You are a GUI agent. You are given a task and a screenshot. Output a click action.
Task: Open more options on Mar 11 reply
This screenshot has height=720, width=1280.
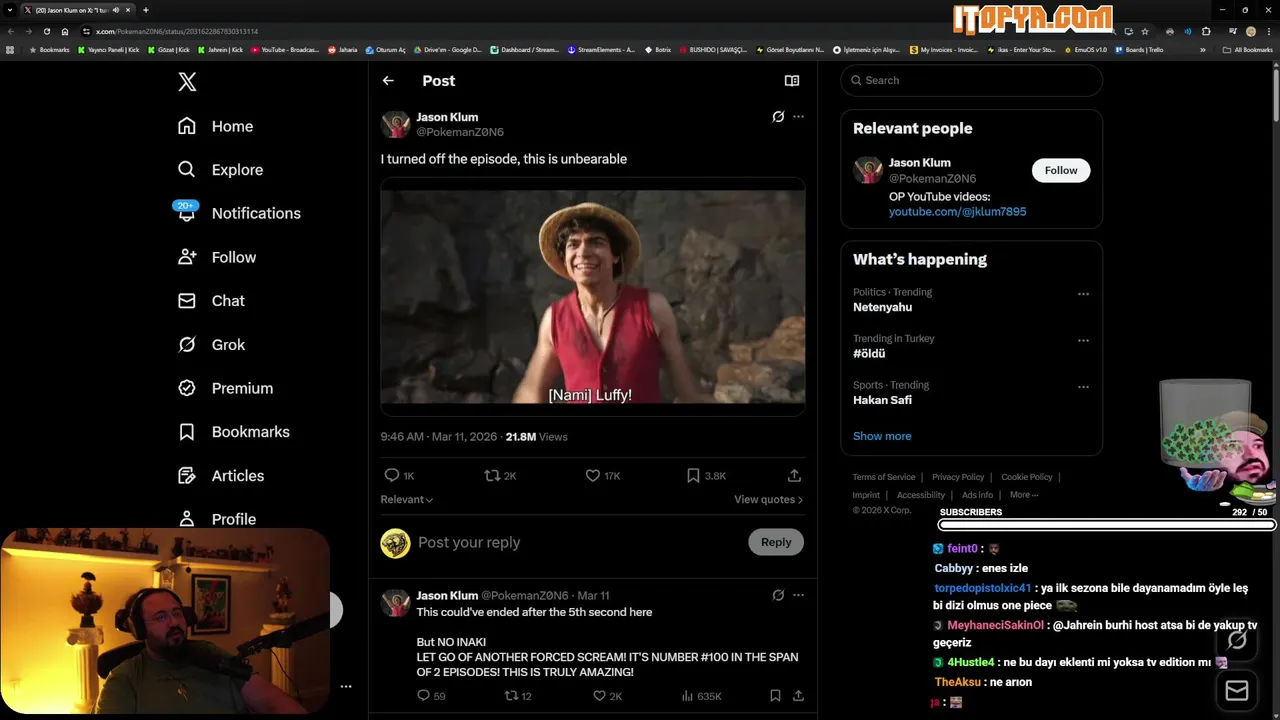pyautogui.click(x=798, y=595)
